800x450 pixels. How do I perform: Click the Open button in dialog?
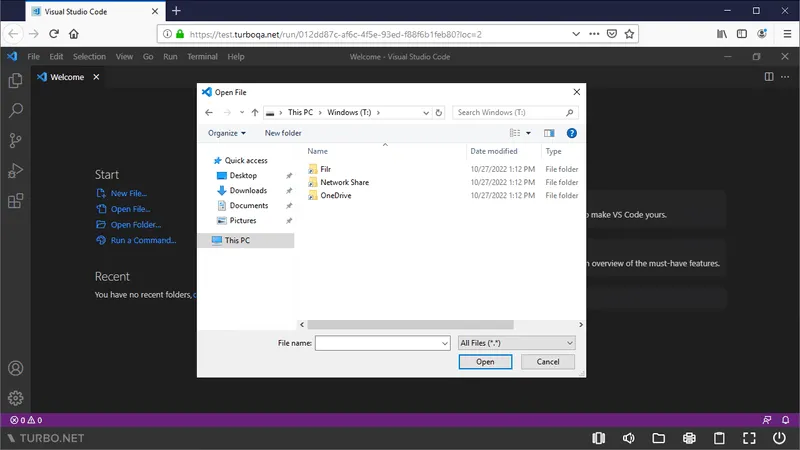pyautogui.click(x=485, y=362)
